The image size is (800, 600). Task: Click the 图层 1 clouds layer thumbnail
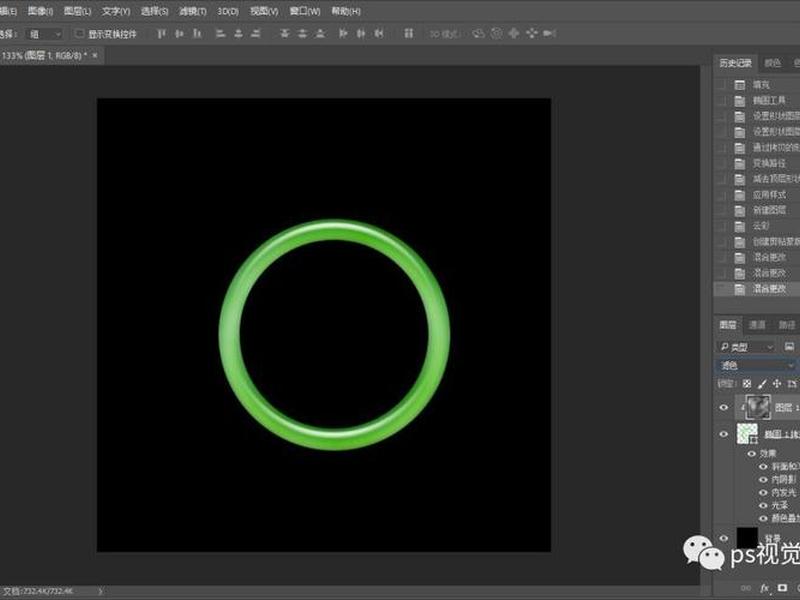pyautogui.click(x=758, y=407)
